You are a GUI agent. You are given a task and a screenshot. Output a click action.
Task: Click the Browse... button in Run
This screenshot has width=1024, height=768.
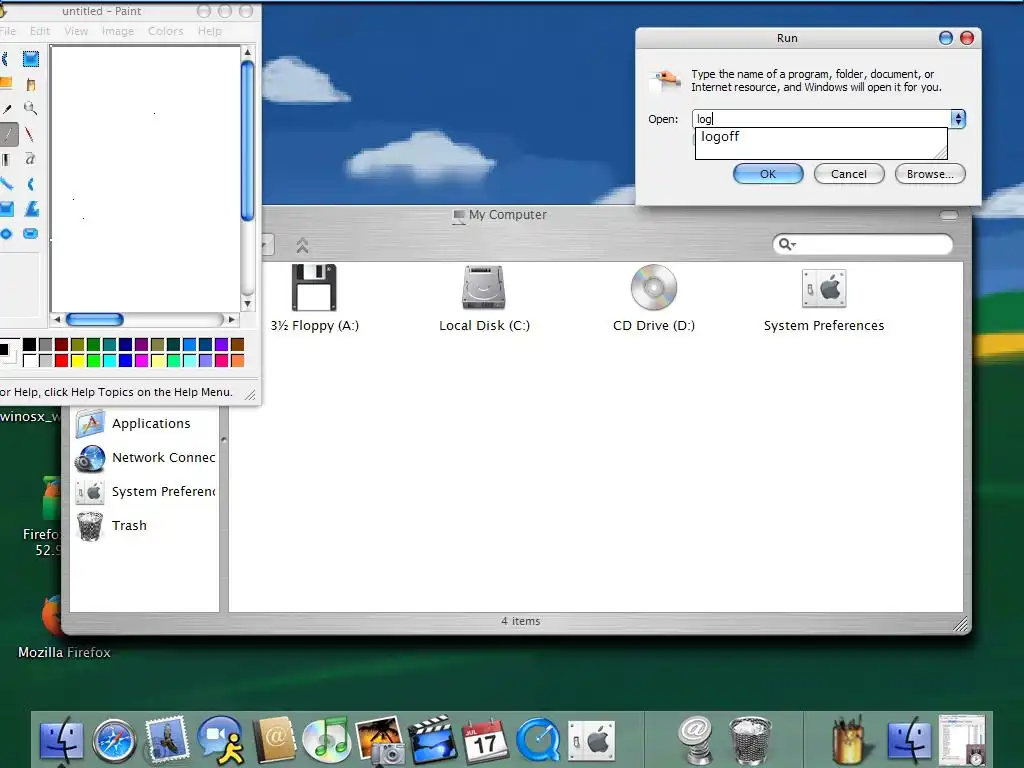click(x=930, y=174)
